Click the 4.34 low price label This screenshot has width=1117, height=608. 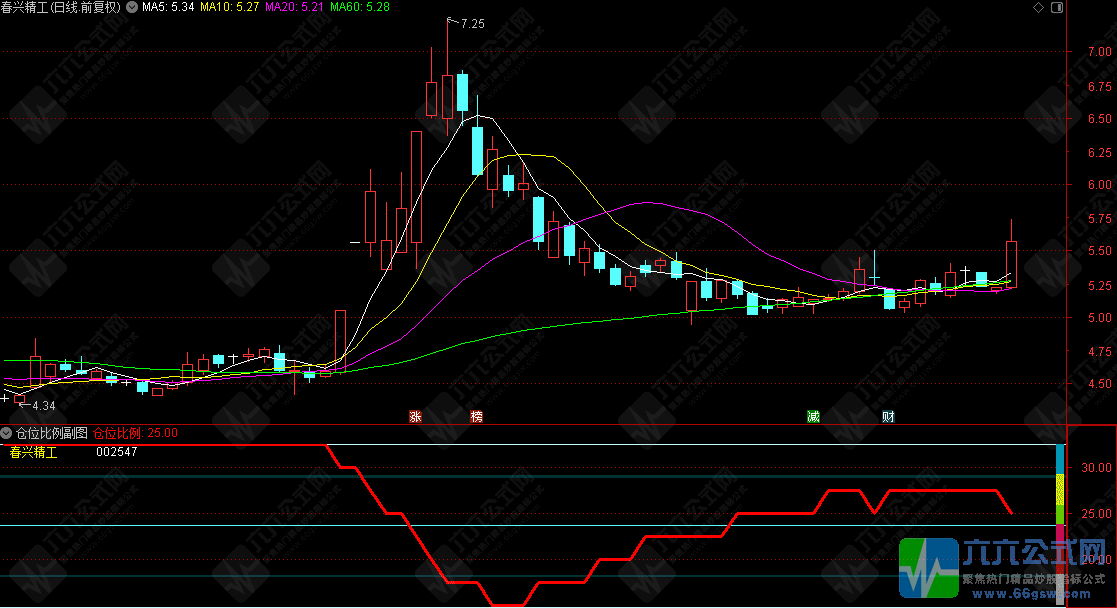[x=43, y=406]
